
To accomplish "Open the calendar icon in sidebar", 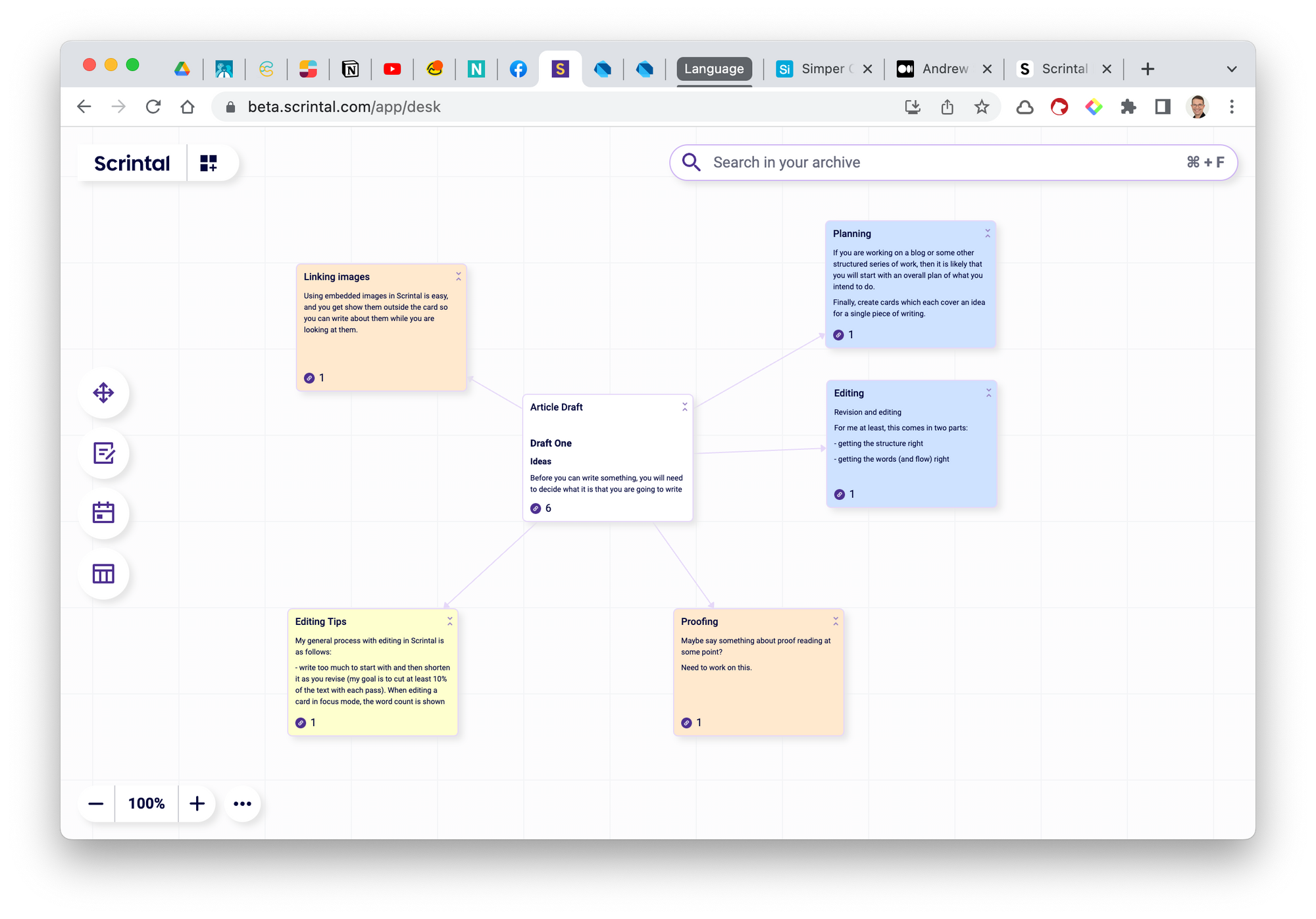I will coord(103,512).
